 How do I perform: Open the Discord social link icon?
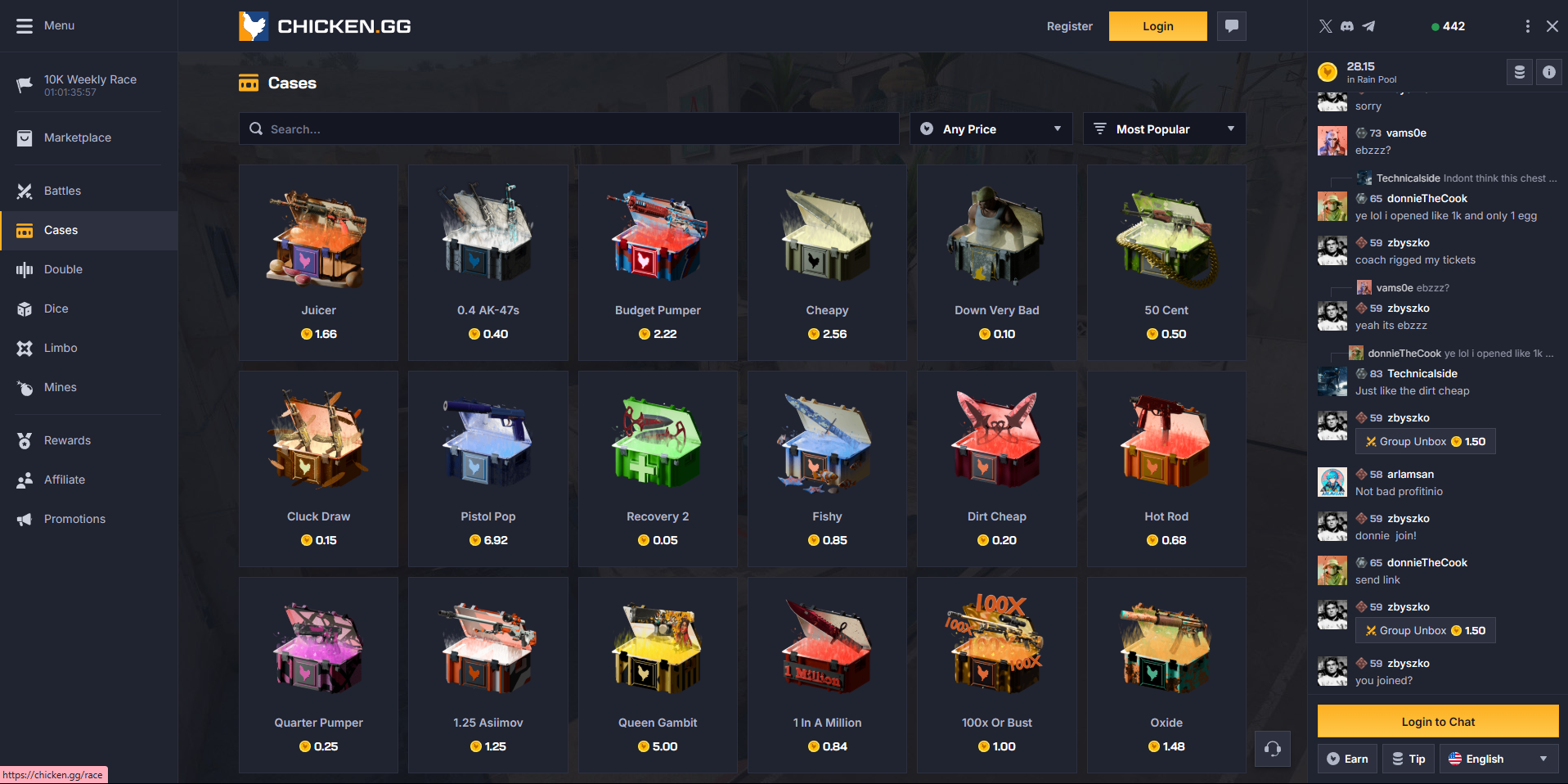[x=1347, y=26]
